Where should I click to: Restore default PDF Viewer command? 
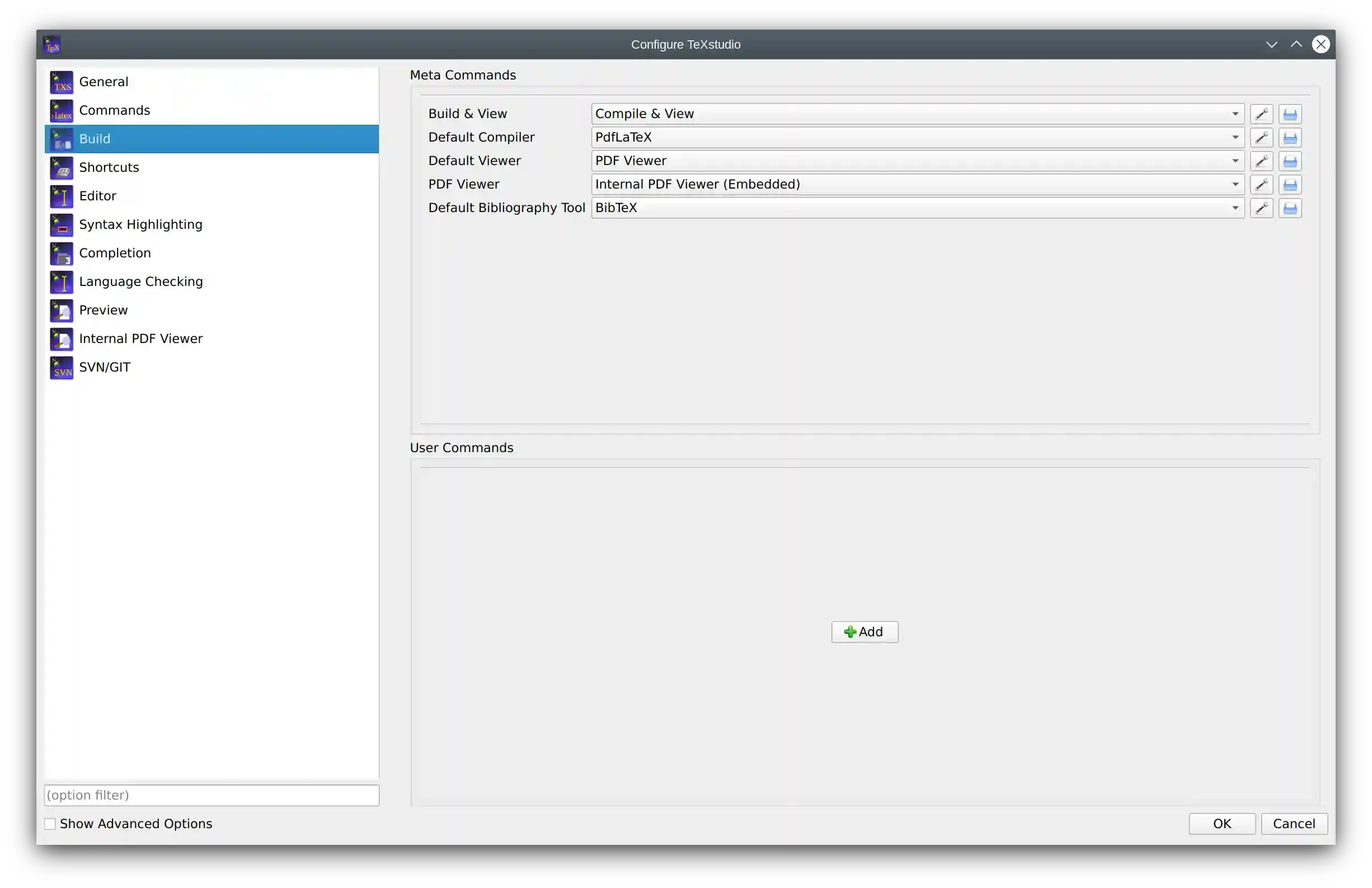pos(1290,185)
